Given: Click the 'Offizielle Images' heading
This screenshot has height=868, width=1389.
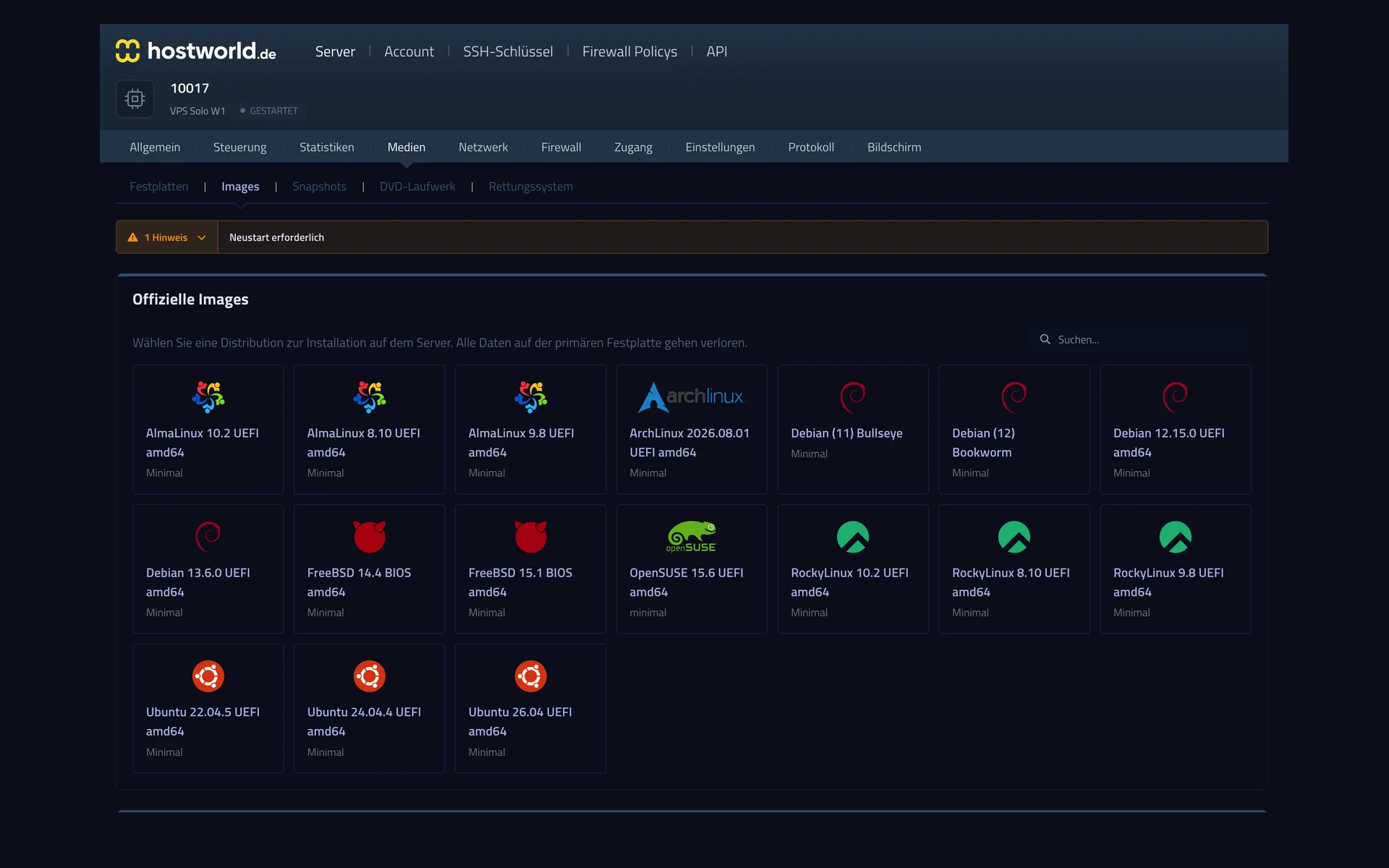Looking at the screenshot, I should [x=190, y=299].
